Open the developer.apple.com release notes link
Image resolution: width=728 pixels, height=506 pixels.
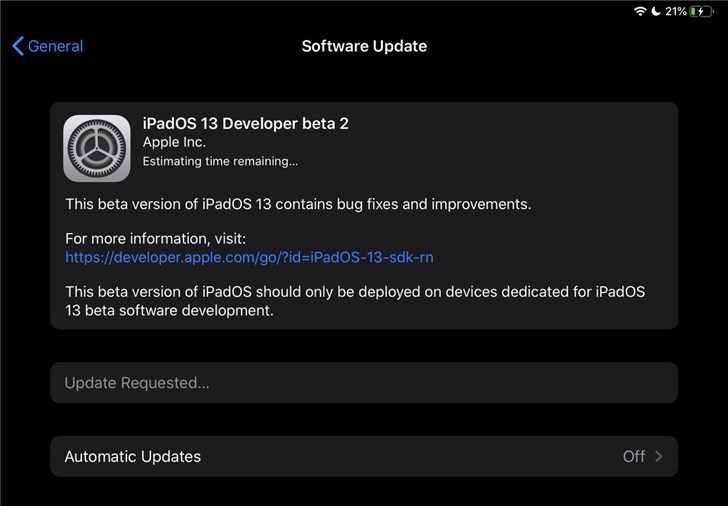pyautogui.click(x=249, y=257)
